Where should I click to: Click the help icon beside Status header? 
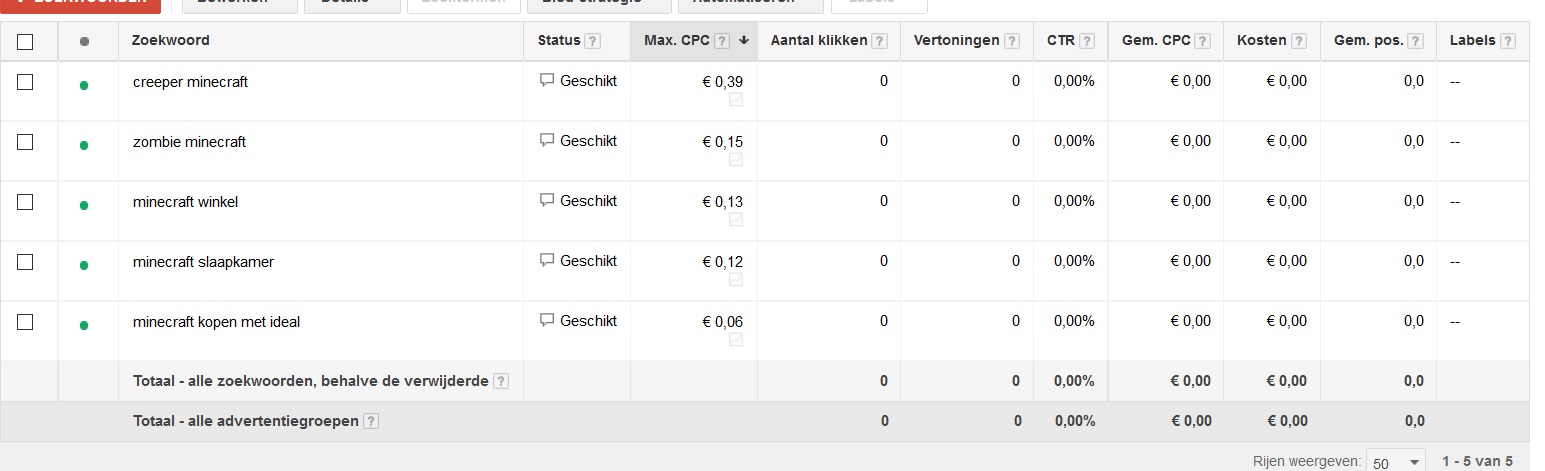(x=593, y=41)
